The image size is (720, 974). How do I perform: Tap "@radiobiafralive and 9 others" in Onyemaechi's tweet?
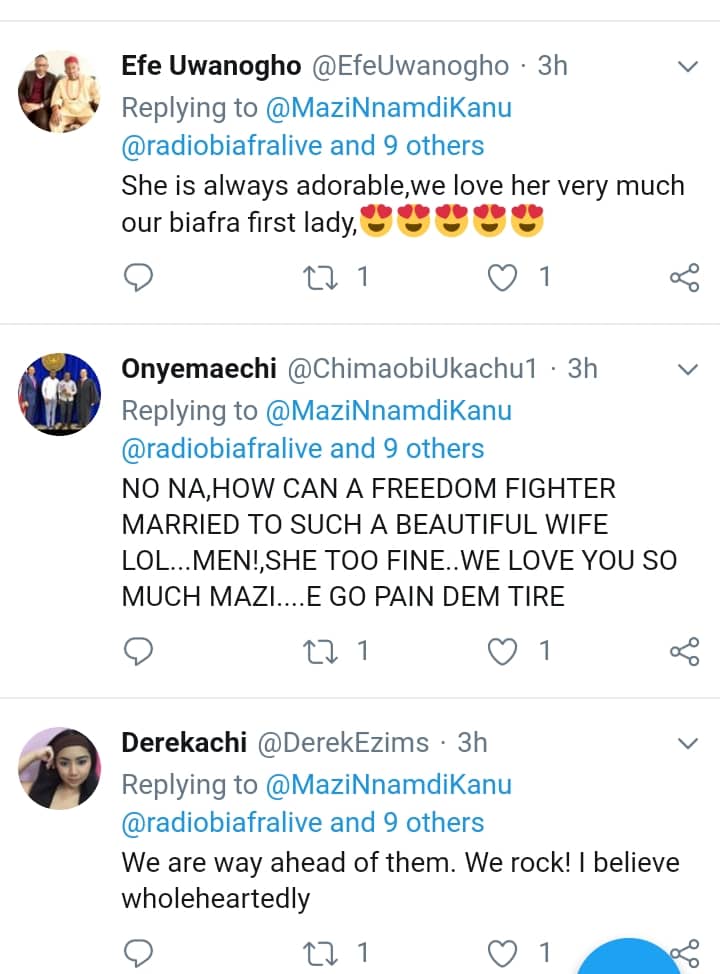[302, 448]
